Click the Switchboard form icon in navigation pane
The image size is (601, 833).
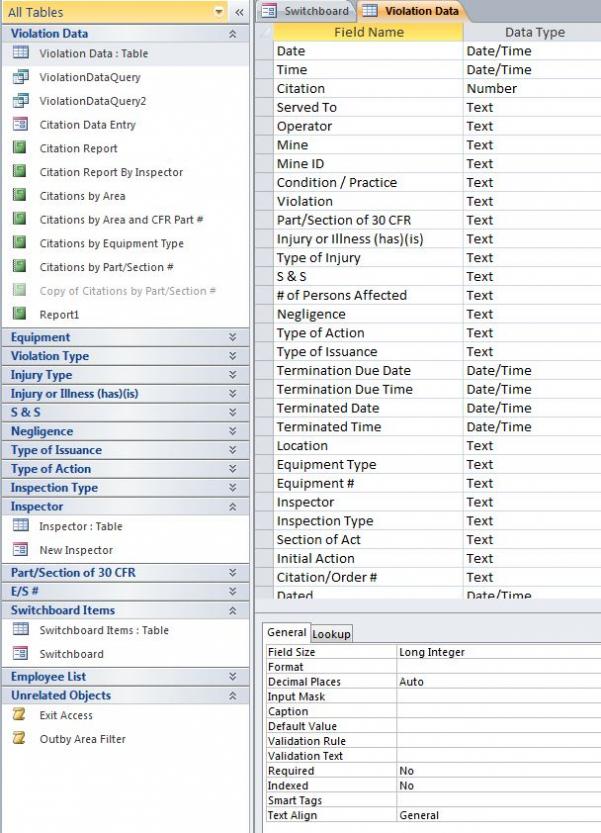[x=20, y=653]
